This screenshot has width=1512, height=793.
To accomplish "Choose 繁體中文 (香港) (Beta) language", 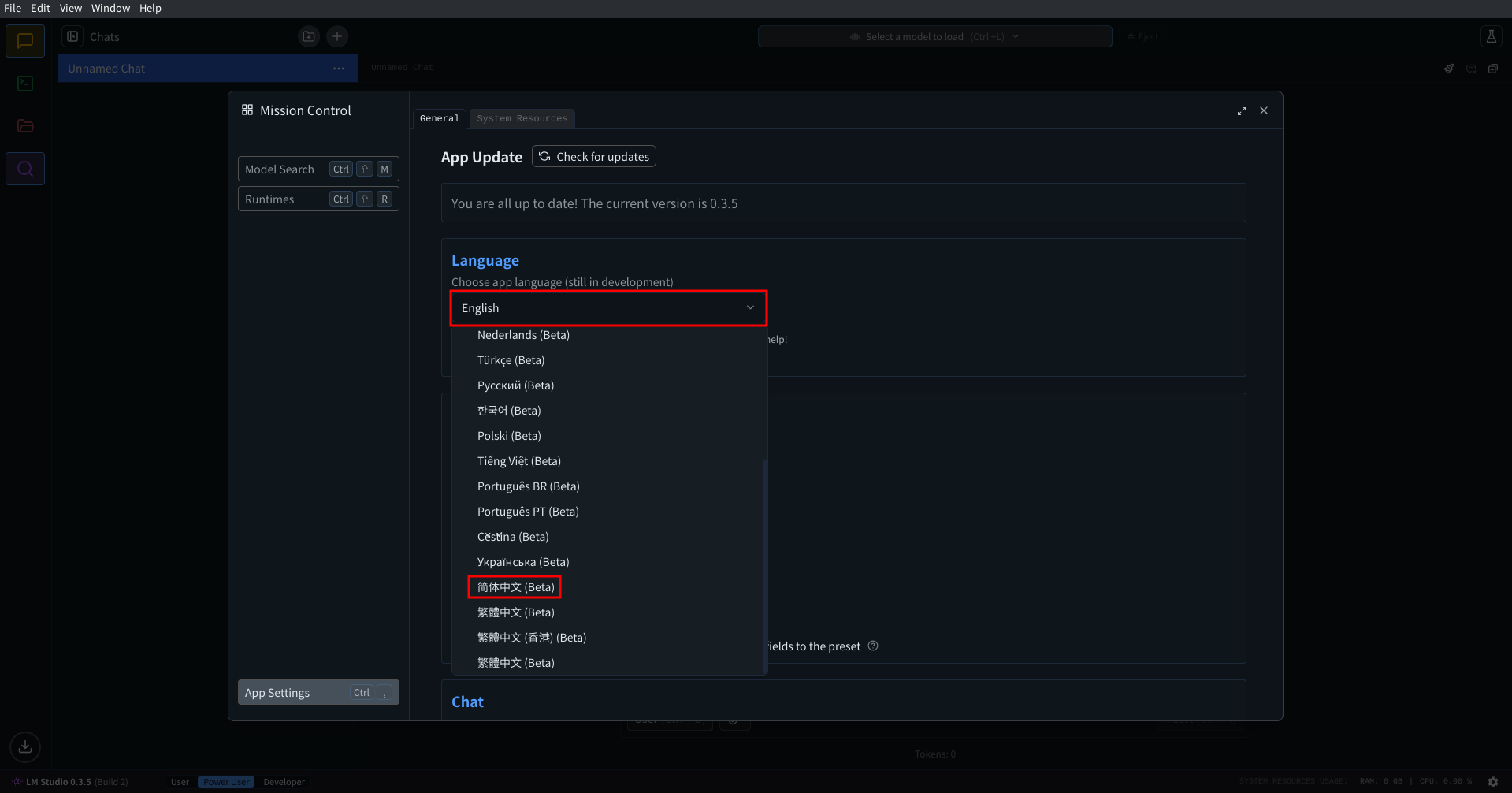I will pyautogui.click(x=608, y=638).
